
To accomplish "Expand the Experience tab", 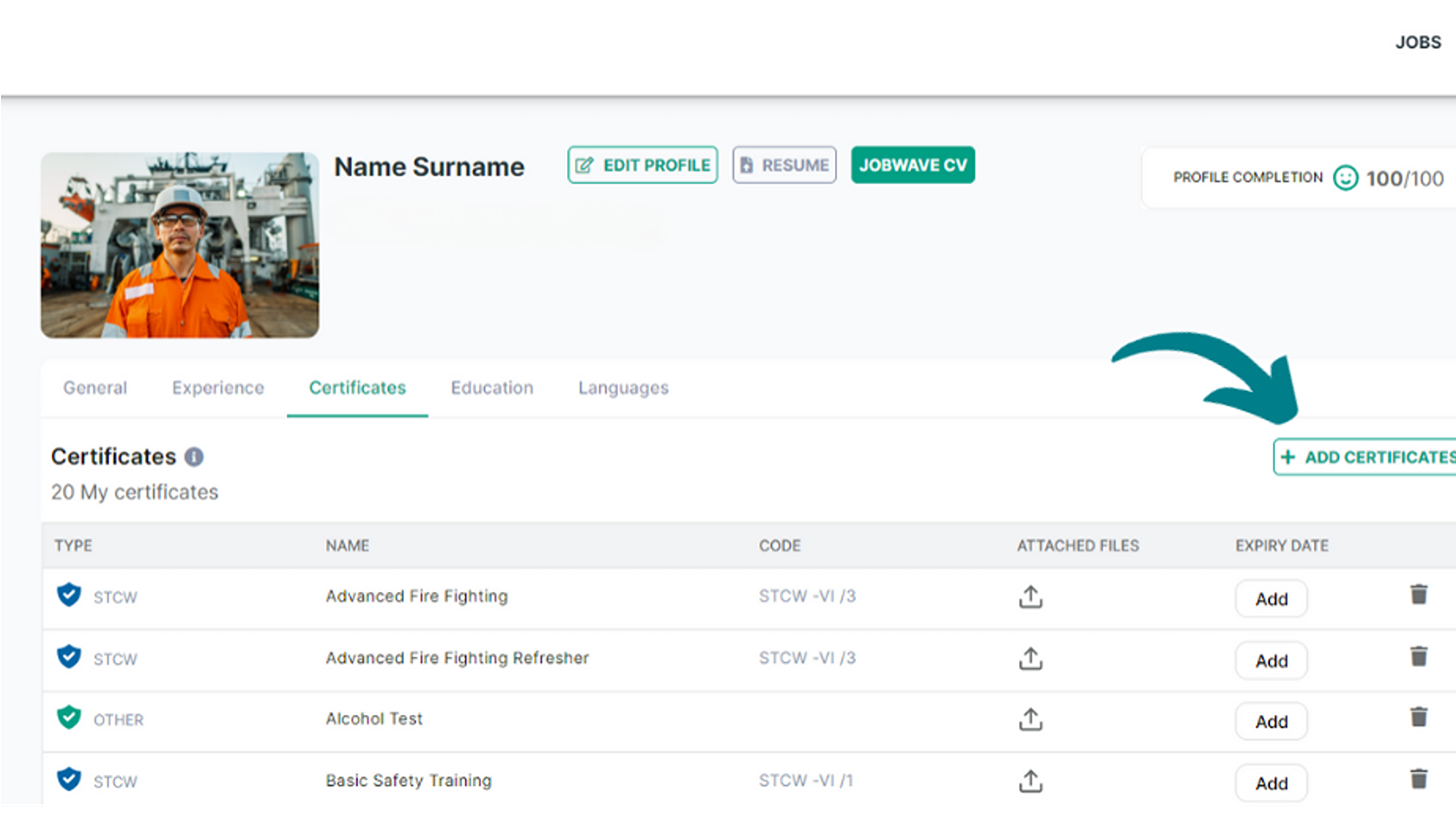I will 217,388.
